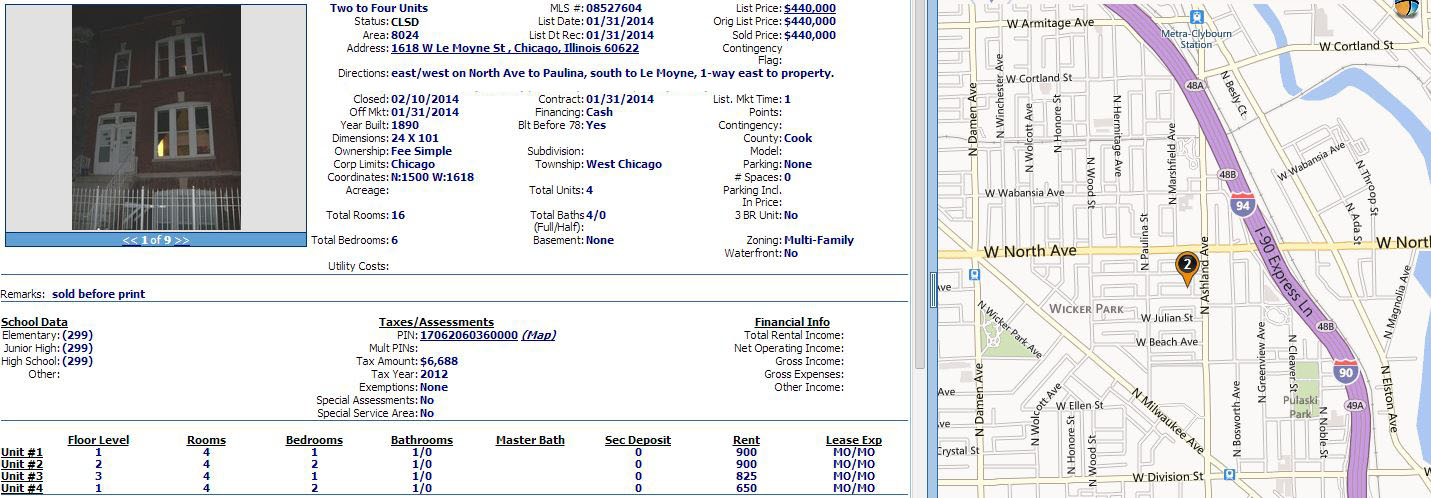Click the Year Built value 1890

pos(405,125)
